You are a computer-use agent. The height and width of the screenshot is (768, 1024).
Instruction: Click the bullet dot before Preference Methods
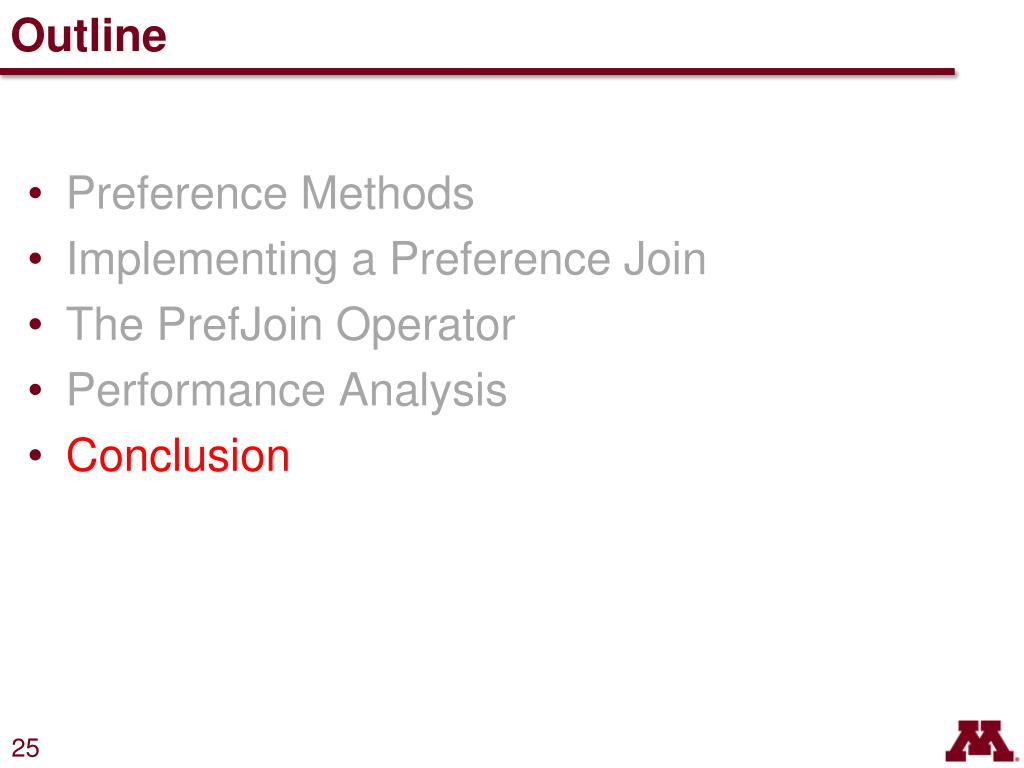(35, 193)
